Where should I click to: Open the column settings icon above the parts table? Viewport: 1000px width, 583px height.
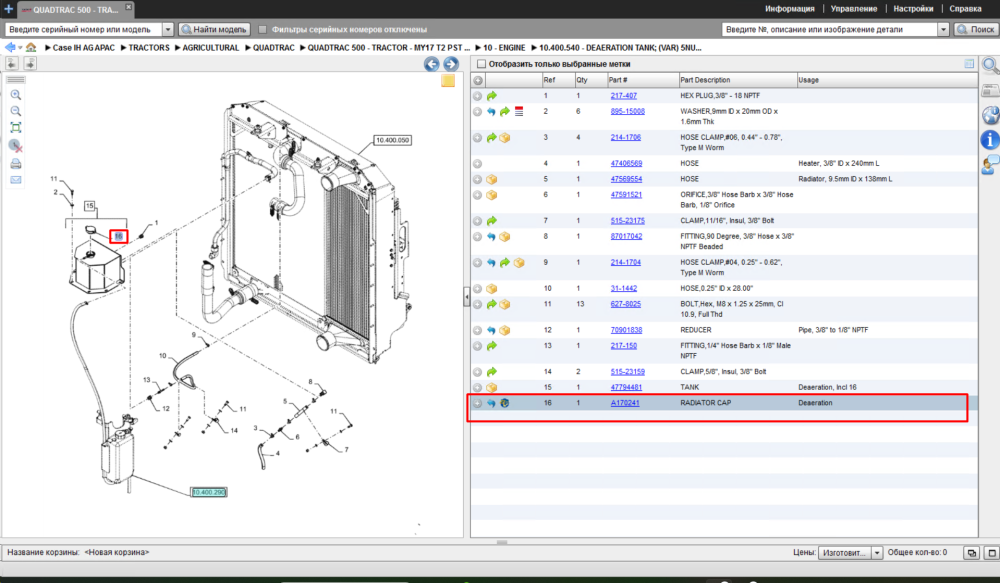pos(969,64)
